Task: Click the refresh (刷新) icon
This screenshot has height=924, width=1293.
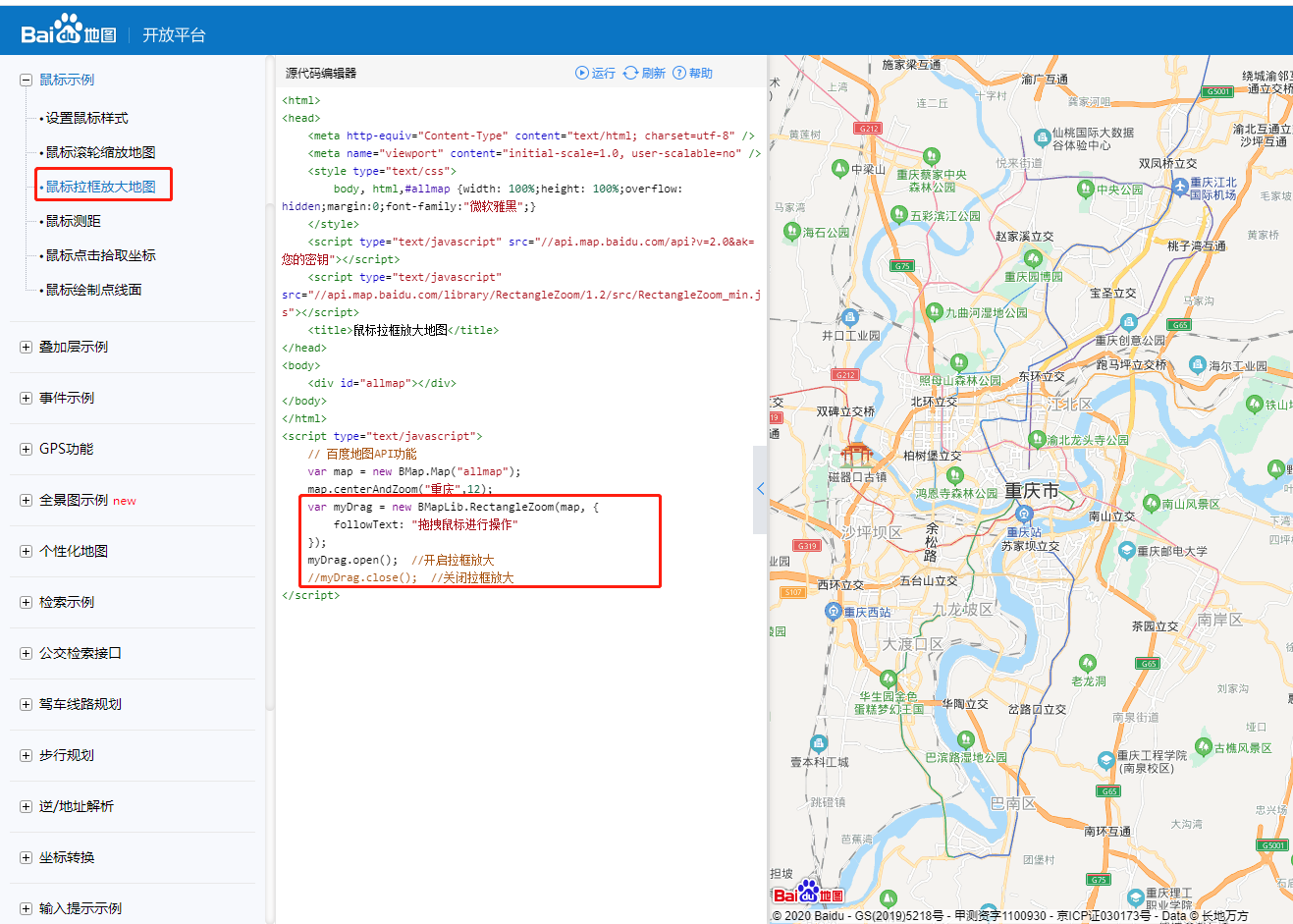Action: (x=630, y=73)
